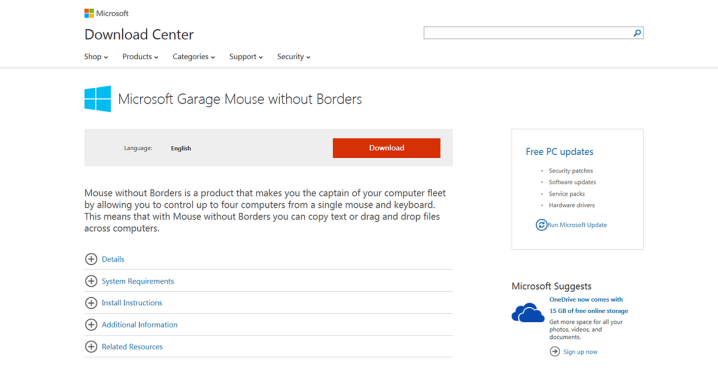Screen dimensions: 718x377
Task: Open the Categories dropdown menu
Action: pos(193,57)
